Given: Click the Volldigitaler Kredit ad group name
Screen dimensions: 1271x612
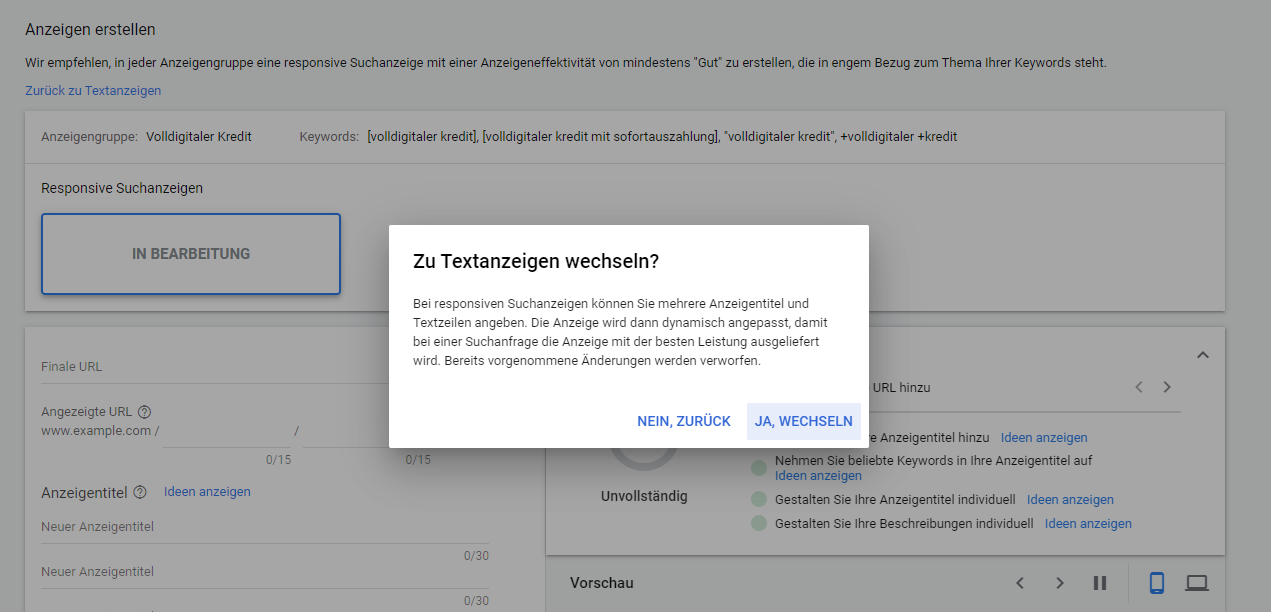Looking at the screenshot, I should point(199,137).
